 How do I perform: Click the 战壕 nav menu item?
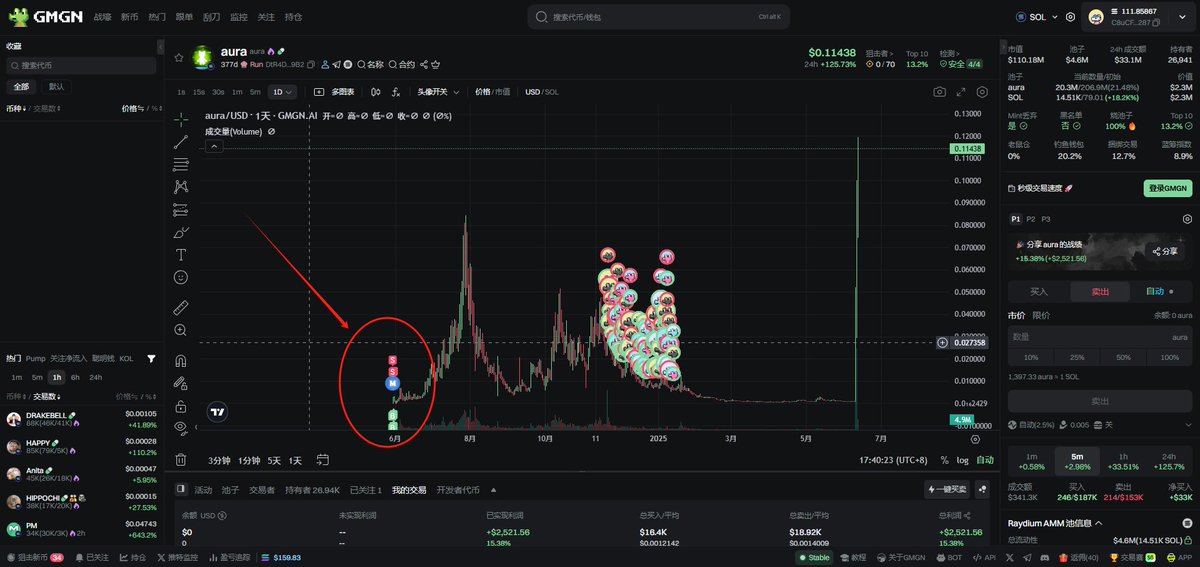[x=102, y=17]
